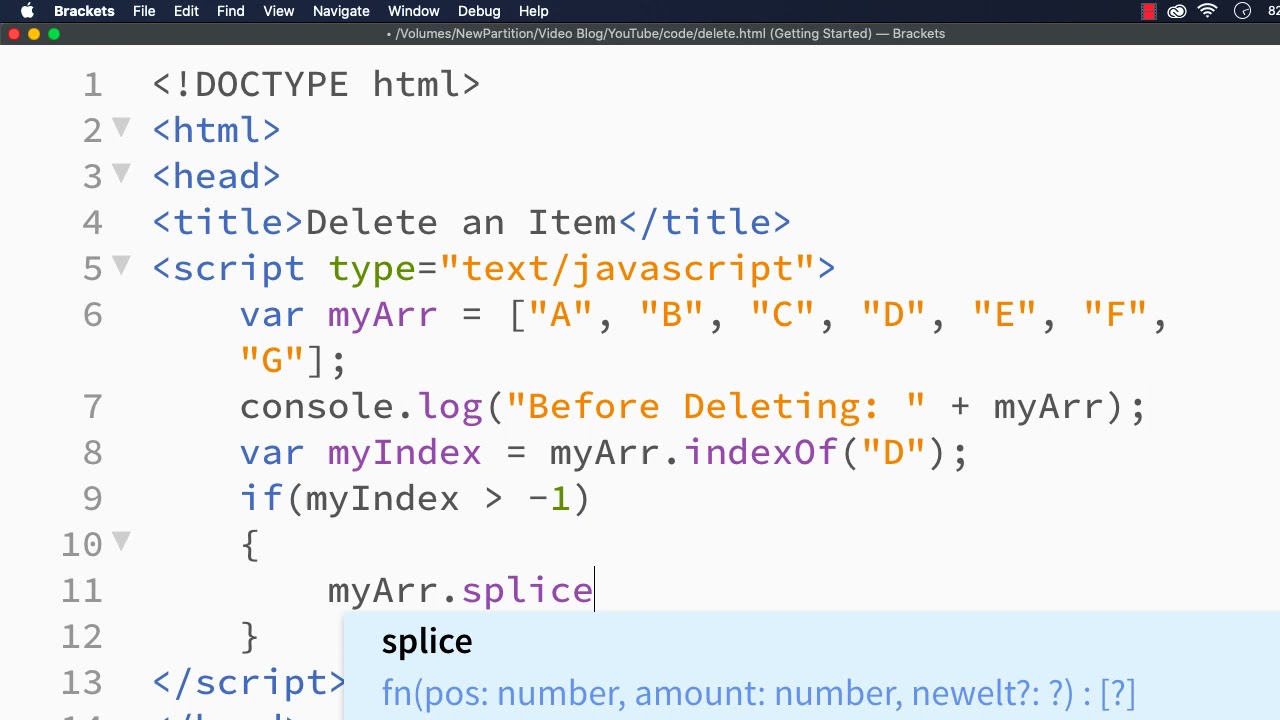Collapse the html tag on line 2
The height and width of the screenshot is (720, 1280).
(121, 127)
